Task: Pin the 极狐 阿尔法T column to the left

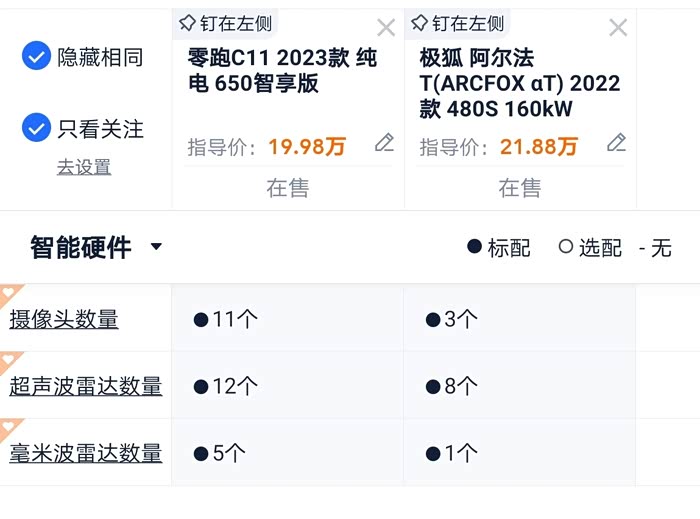Action: (x=458, y=23)
